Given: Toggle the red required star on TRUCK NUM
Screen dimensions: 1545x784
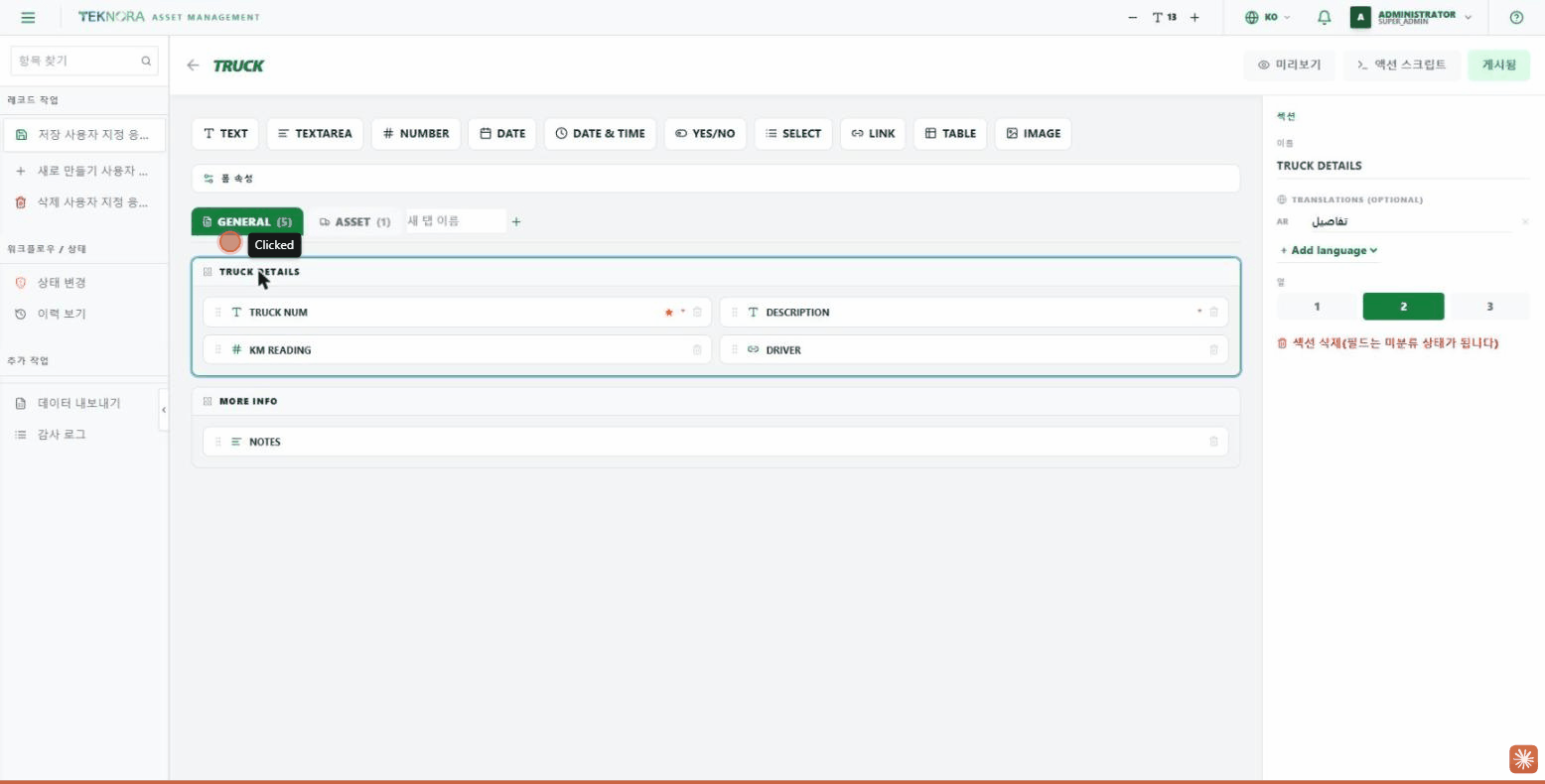Looking at the screenshot, I should [669, 312].
